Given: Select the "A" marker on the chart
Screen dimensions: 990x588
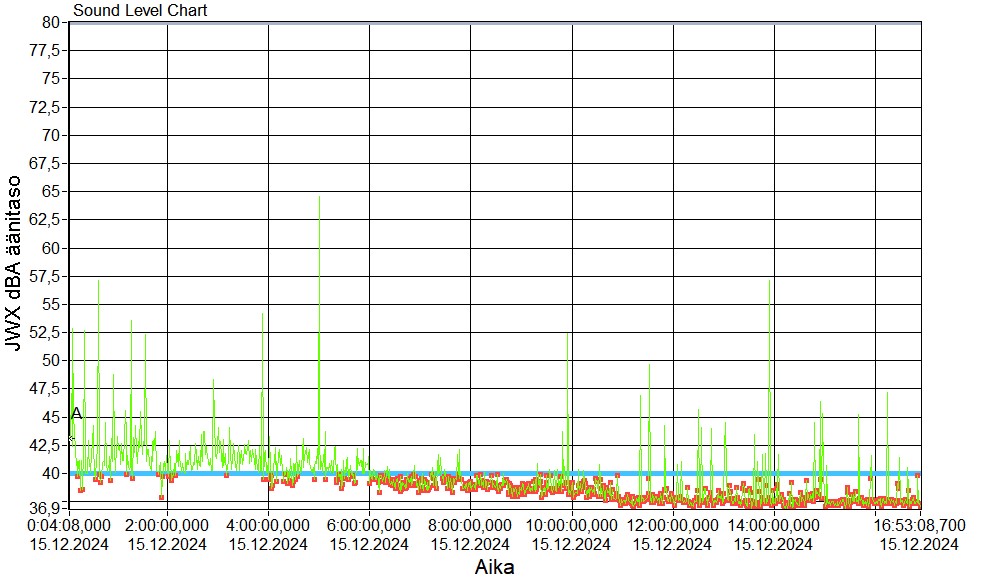Looking at the screenshot, I should coord(77,413).
